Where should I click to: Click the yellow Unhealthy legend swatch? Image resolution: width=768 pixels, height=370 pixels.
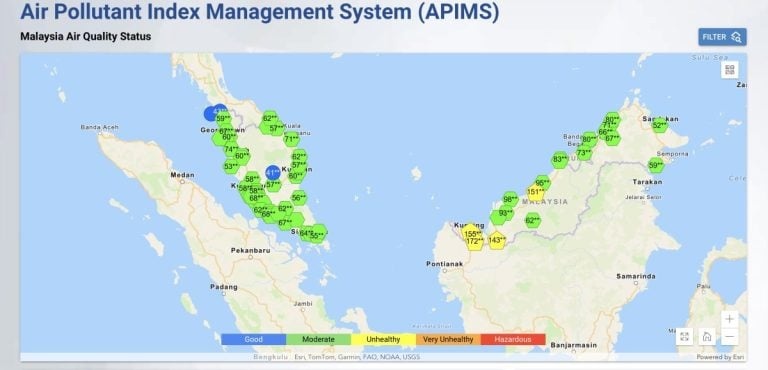(x=383, y=339)
